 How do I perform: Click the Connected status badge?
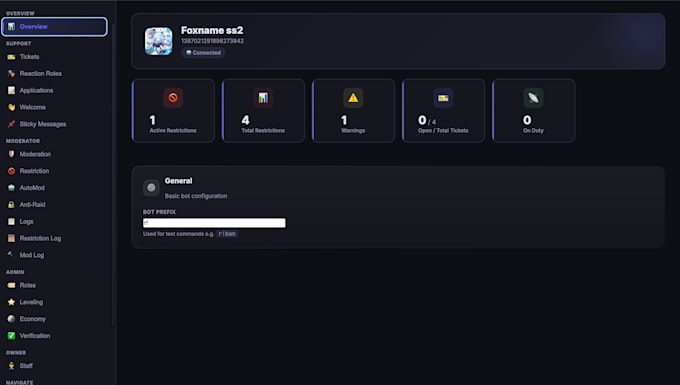click(203, 52)
